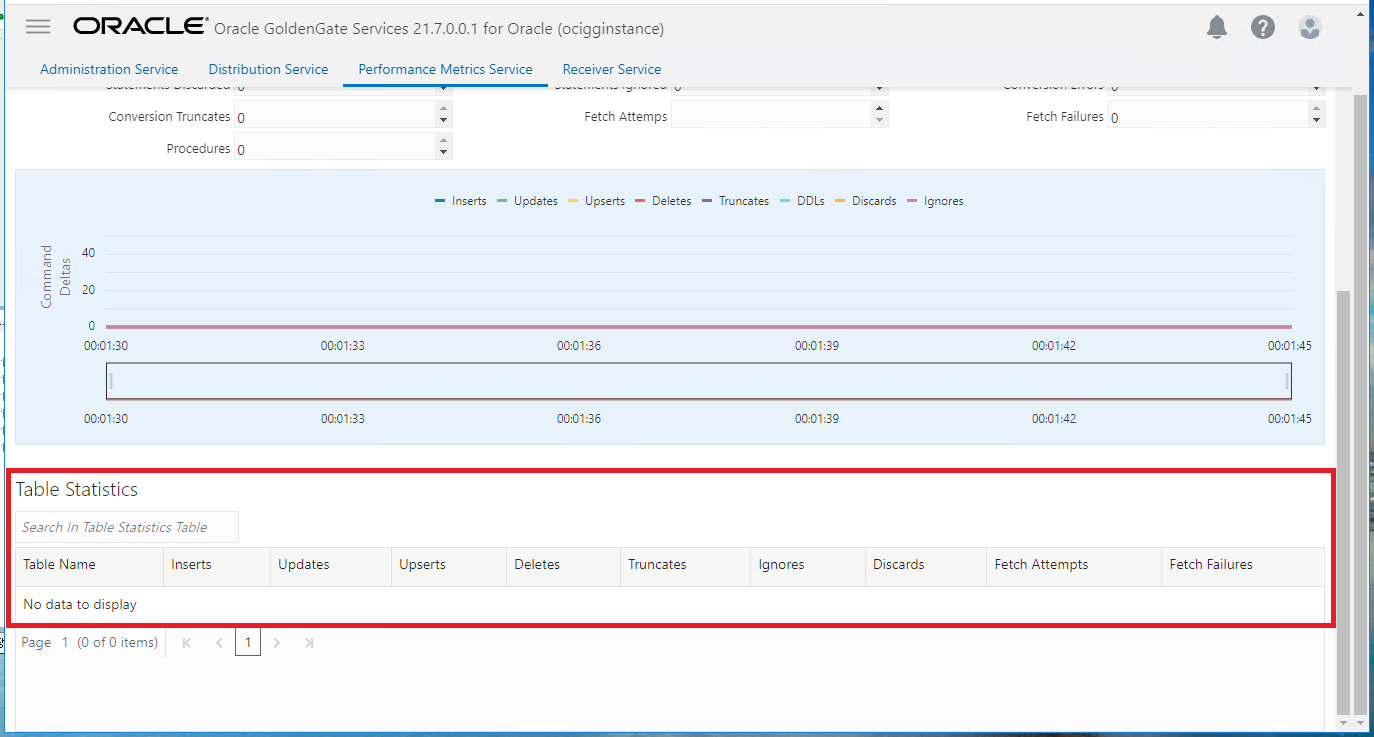
Task: Decrease the Fetch Failures value
Action: point(1317,122)
